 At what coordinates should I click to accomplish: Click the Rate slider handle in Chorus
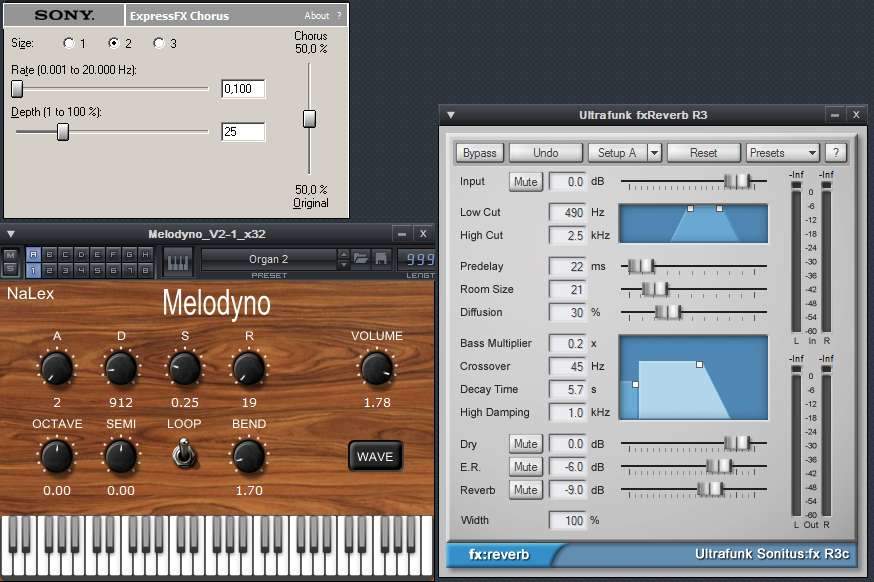click(x=17, y=88)
